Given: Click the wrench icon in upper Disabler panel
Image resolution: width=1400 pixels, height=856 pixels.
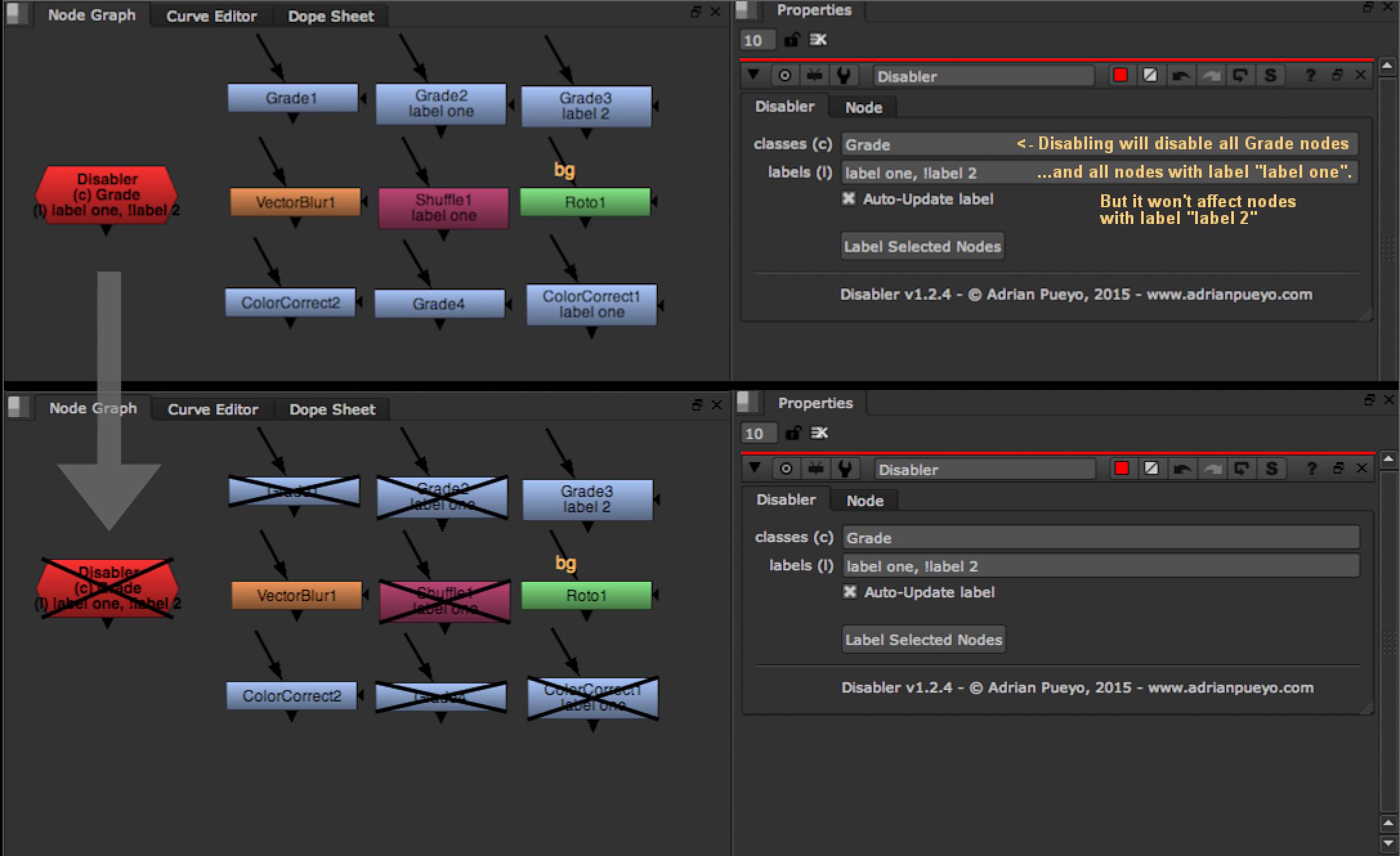Looking at the screenshot, I should tap(844, 76).
